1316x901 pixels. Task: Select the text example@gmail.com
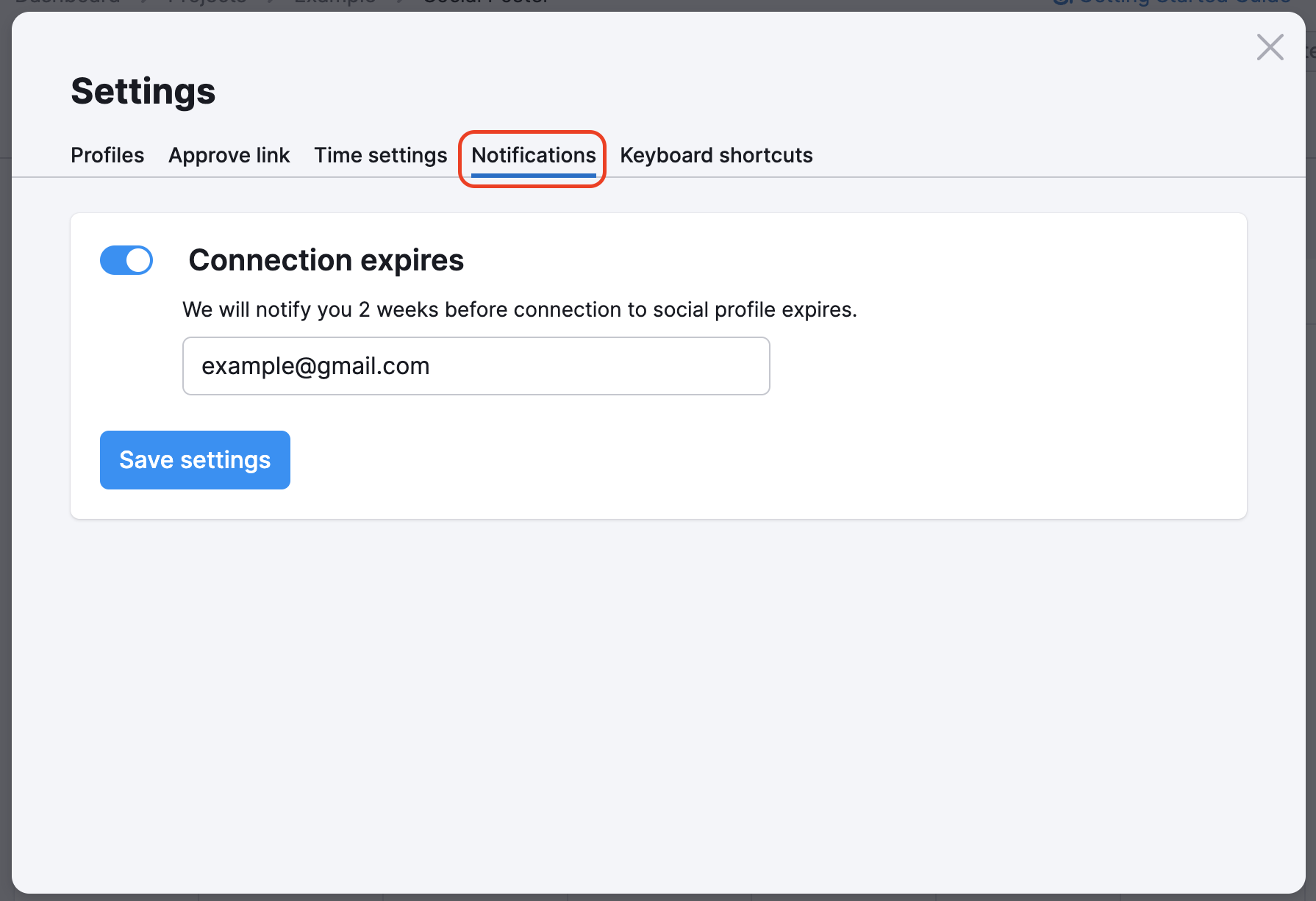tap(316, 365)
